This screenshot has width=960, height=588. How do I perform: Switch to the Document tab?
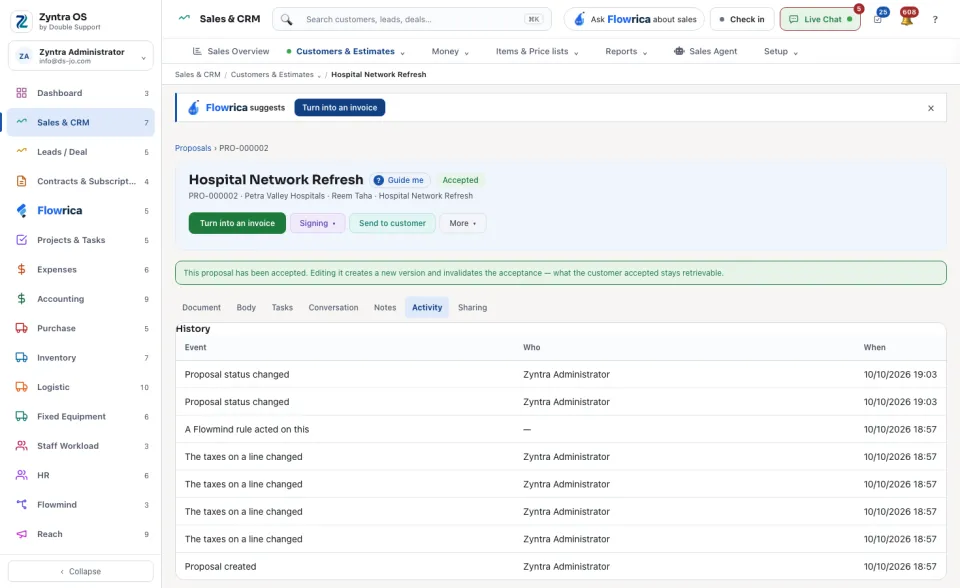tap(201, 307)
